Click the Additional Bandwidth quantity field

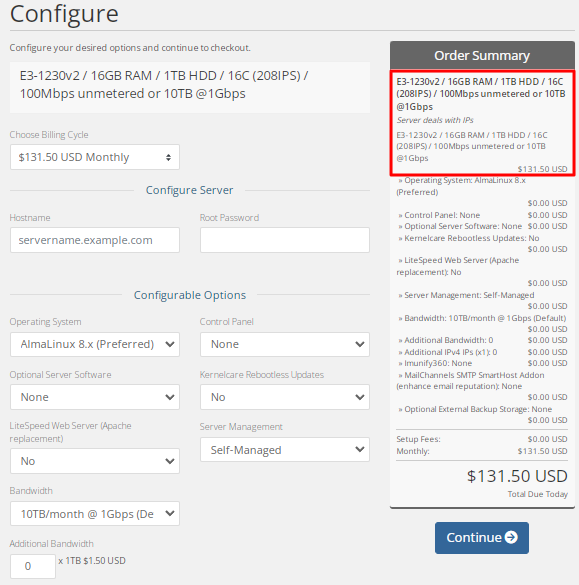point(33,566)
